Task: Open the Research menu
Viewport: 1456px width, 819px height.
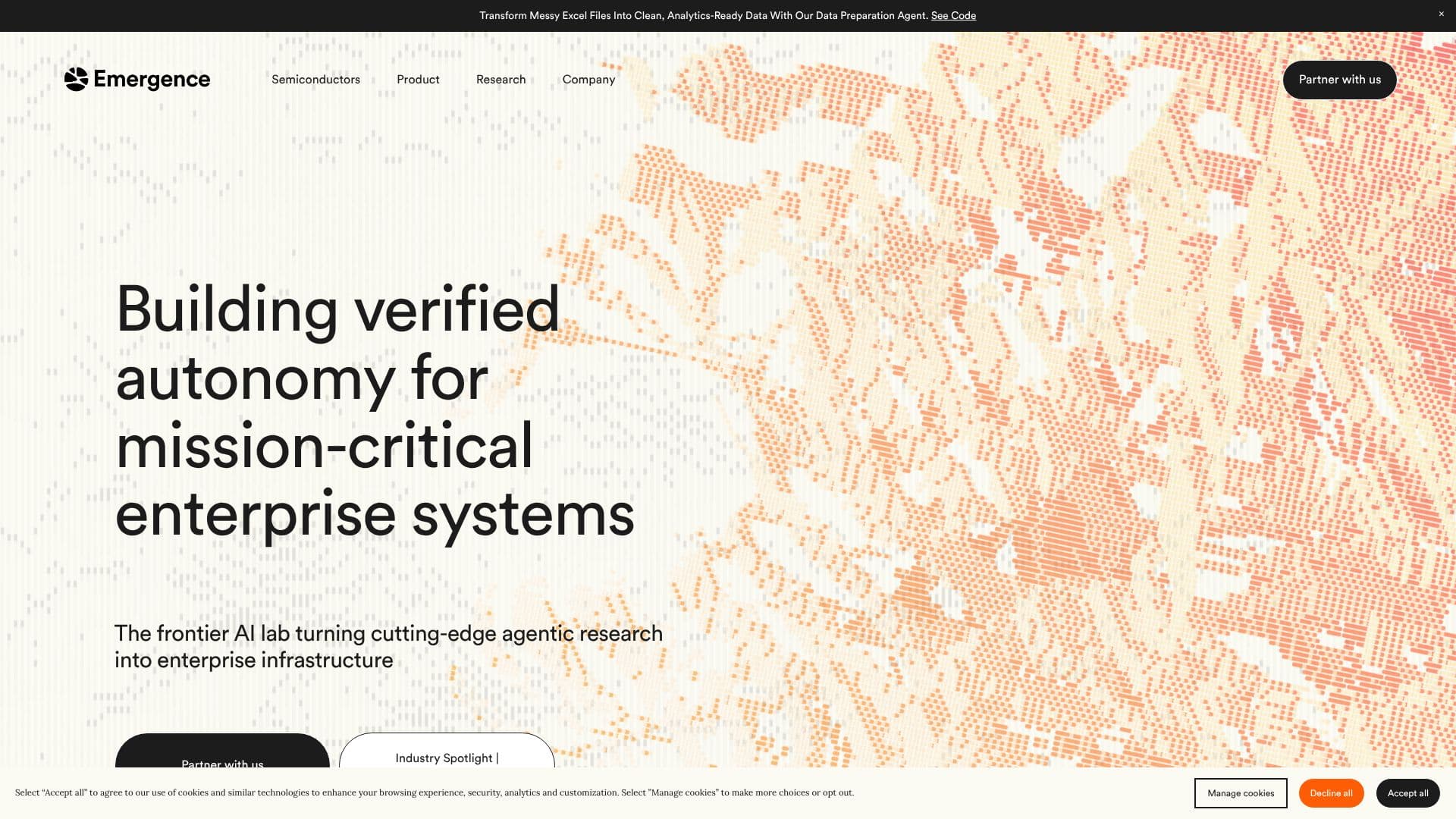Action: [500, 80]
